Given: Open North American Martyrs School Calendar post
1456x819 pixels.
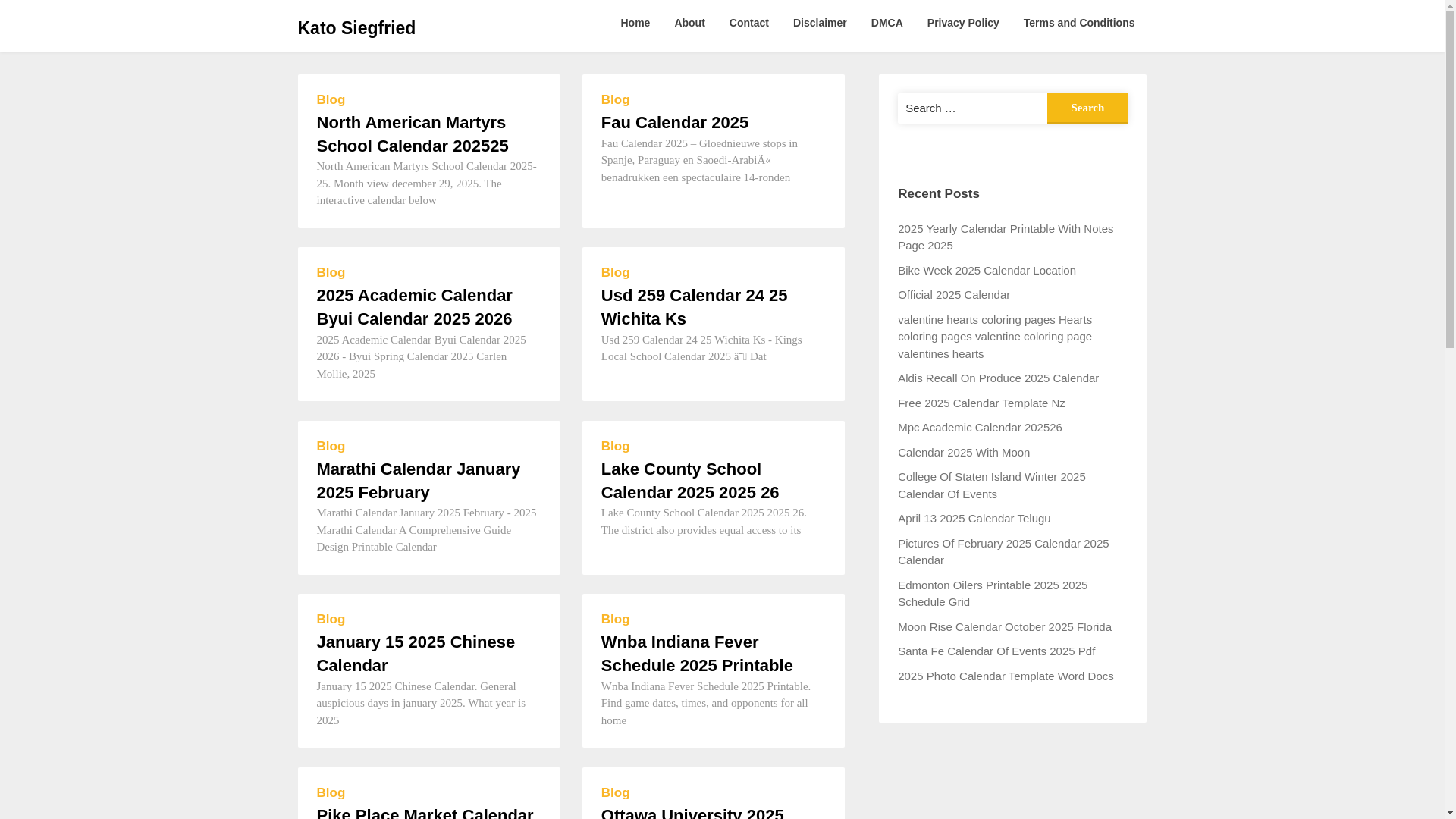Looking at the screenshot, I should [412, 133].
